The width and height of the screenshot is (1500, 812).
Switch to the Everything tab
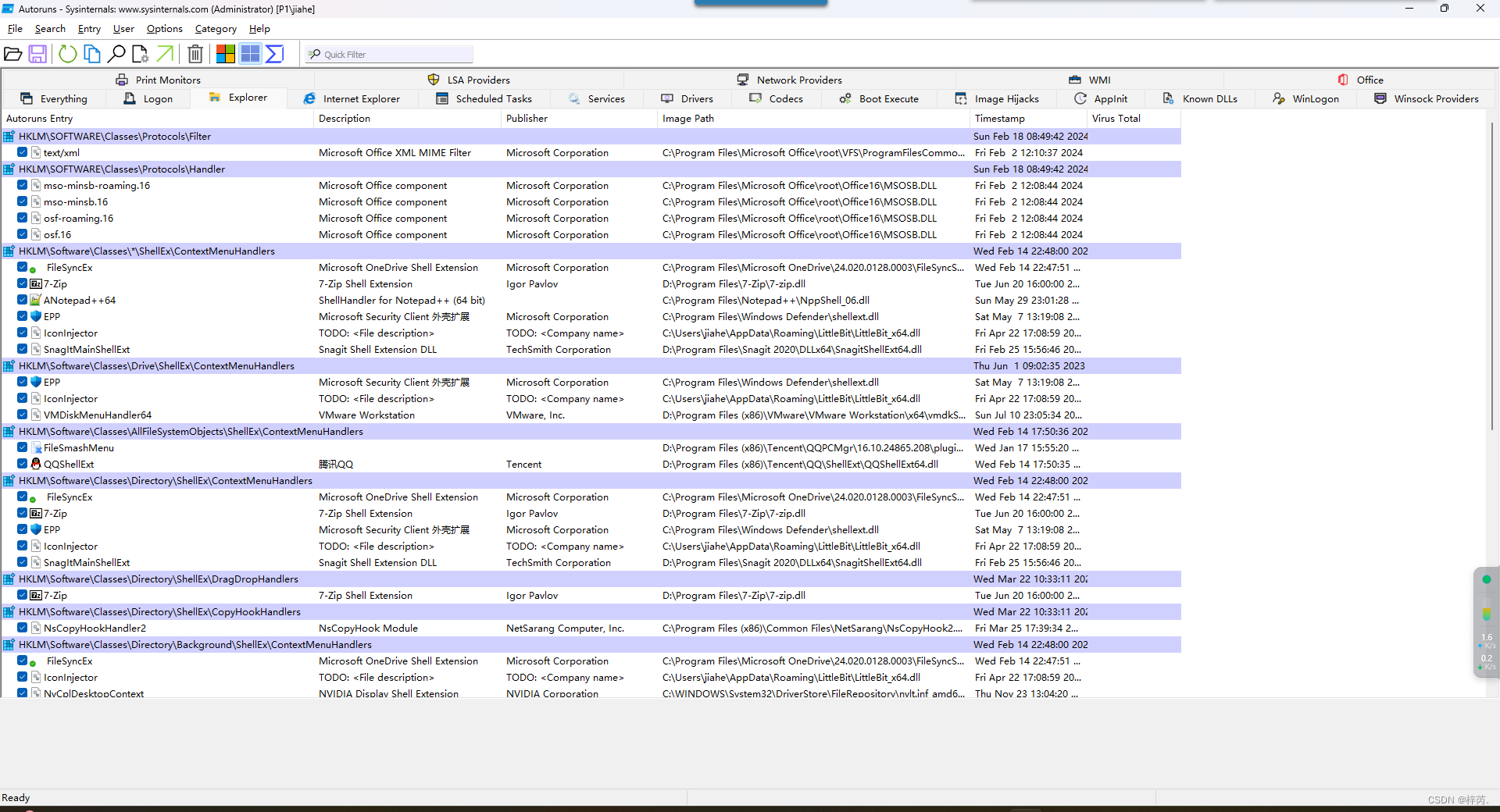pos(54,98)
